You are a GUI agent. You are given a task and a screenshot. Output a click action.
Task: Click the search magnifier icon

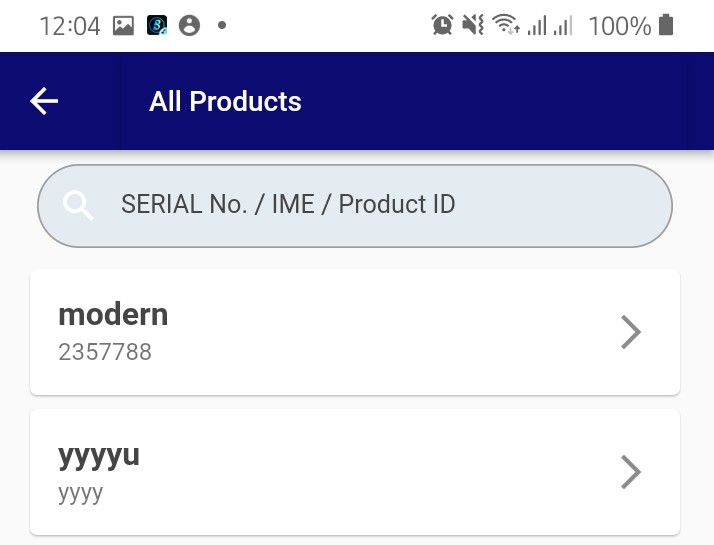[x=78, y=206]
